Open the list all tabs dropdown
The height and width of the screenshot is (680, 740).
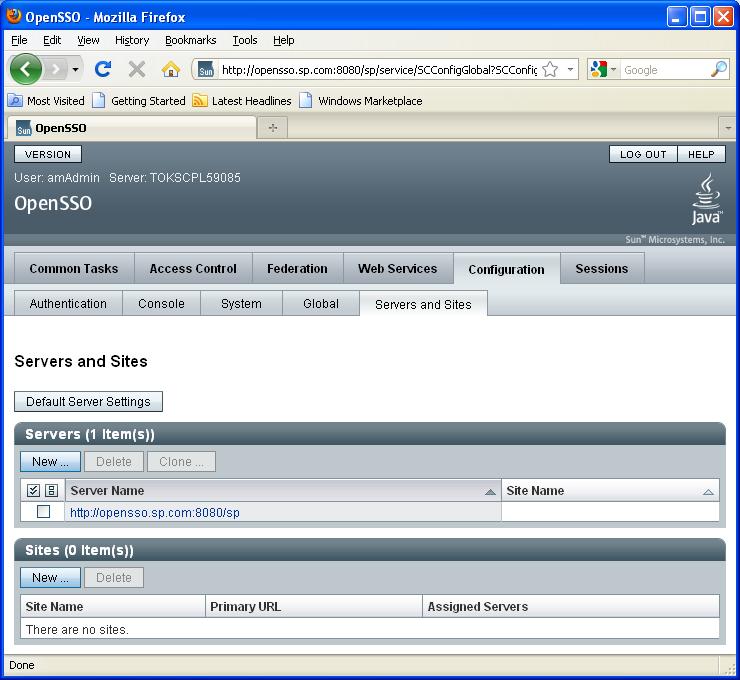tap(728, 128)
